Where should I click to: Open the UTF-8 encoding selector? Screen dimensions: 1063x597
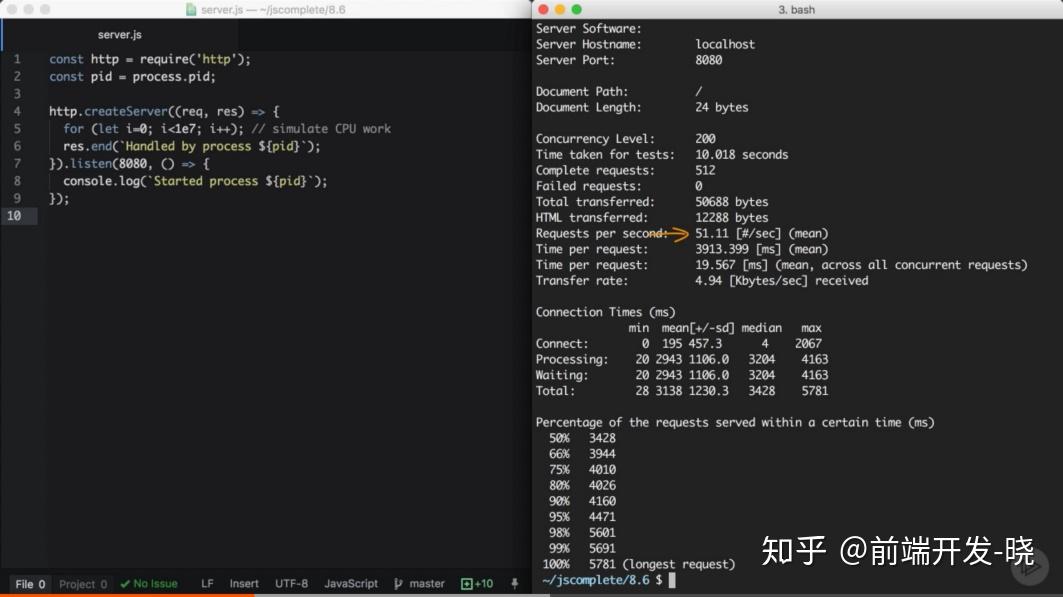(x=291, y=583)
